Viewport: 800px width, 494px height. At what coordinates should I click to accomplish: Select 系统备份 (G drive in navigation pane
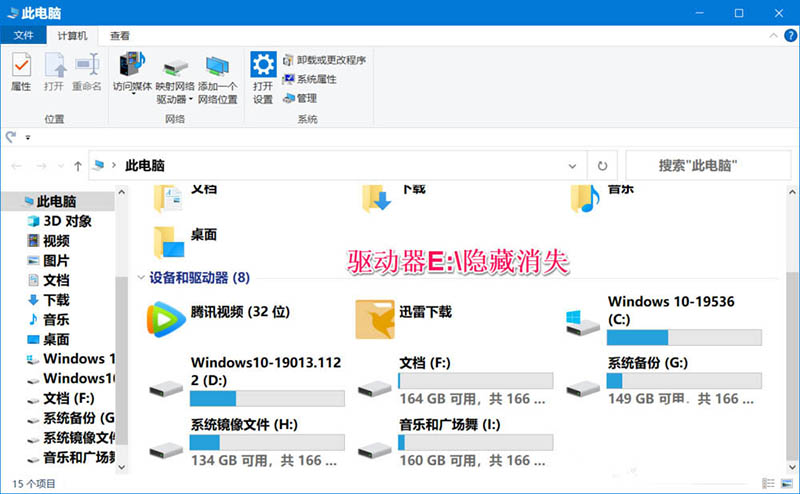[x=70, y=418]
